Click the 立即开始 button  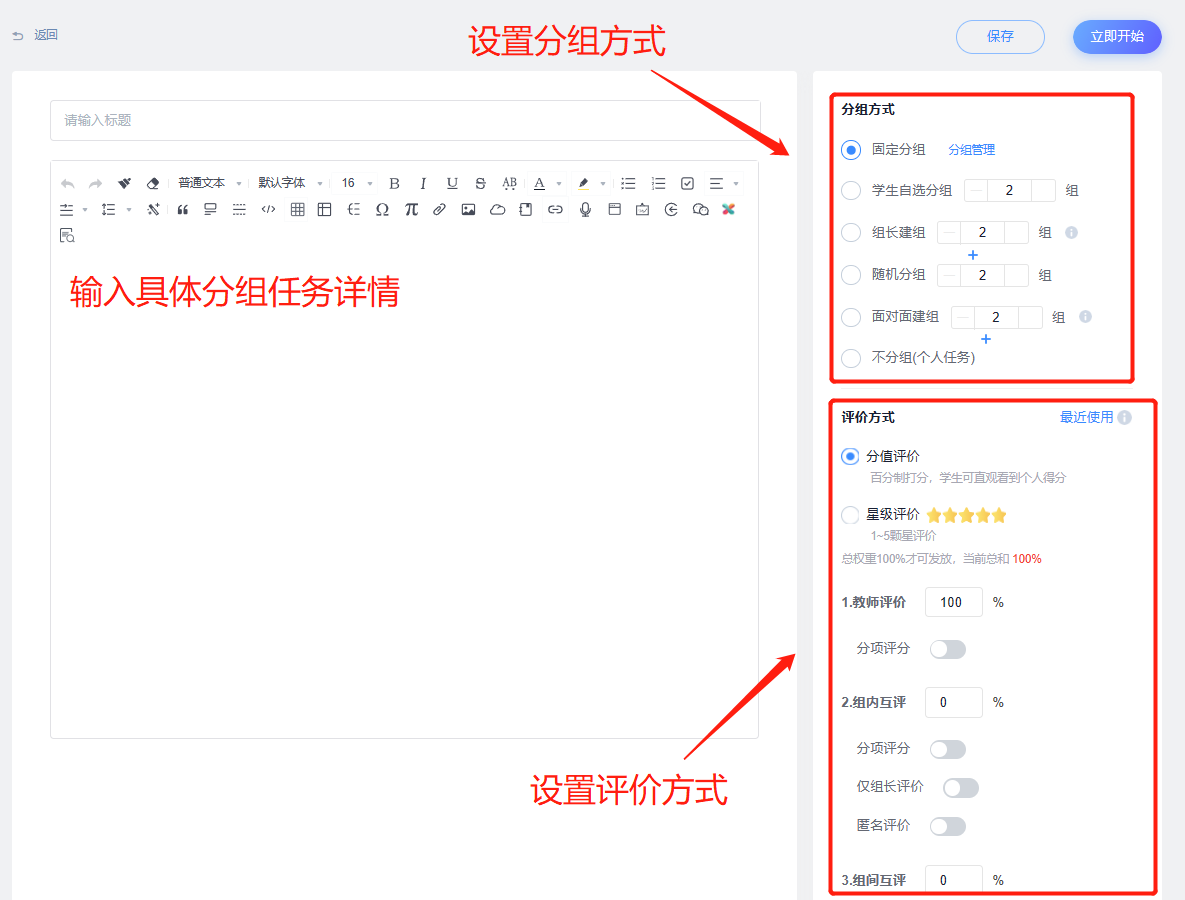[x=1116, y=36]
